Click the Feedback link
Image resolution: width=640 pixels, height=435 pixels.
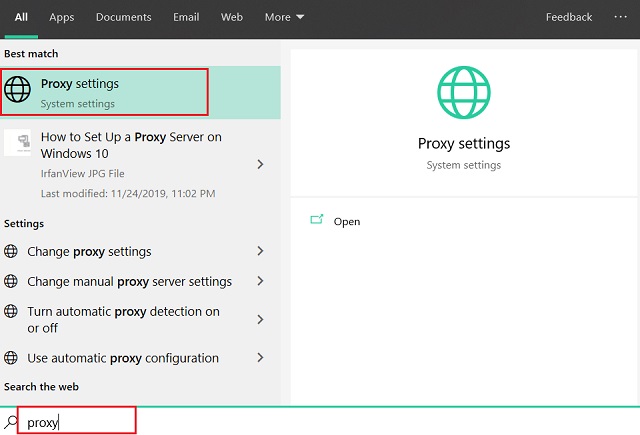click(x=569, y=17)
